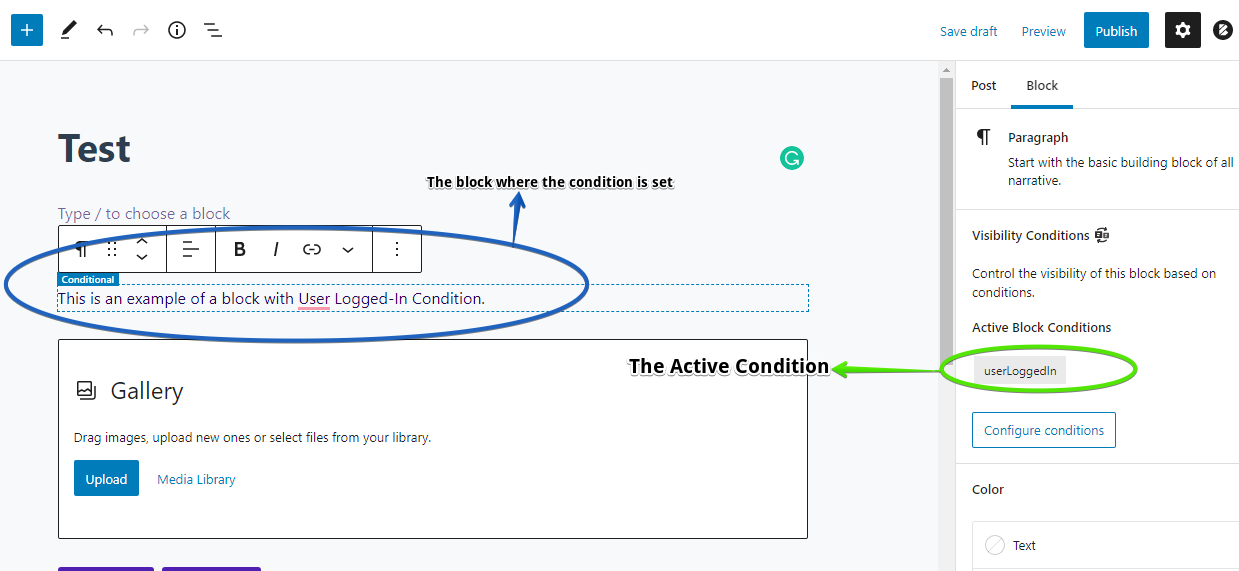Viewport: 1239px width, 571px height.
Task: Select the pencil Tools icon
Action: click(68, 30)
